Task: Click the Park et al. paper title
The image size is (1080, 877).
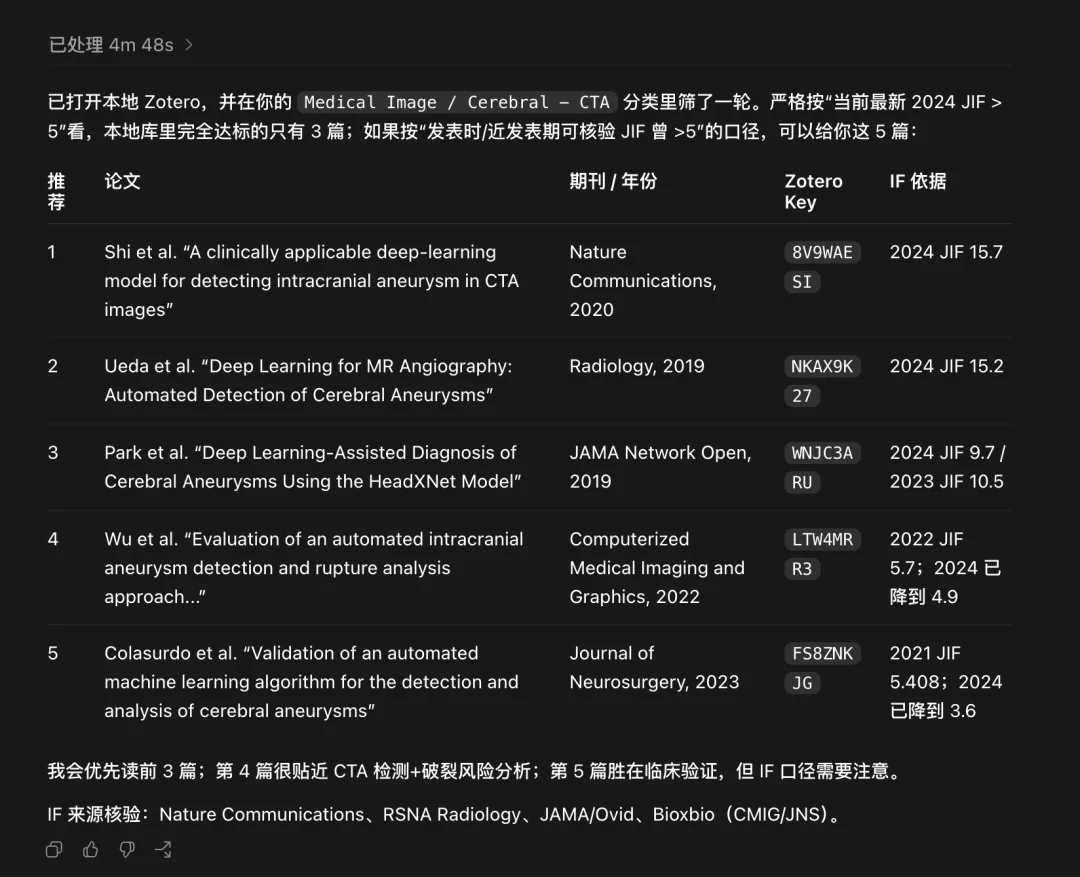Action: [313, 467]
